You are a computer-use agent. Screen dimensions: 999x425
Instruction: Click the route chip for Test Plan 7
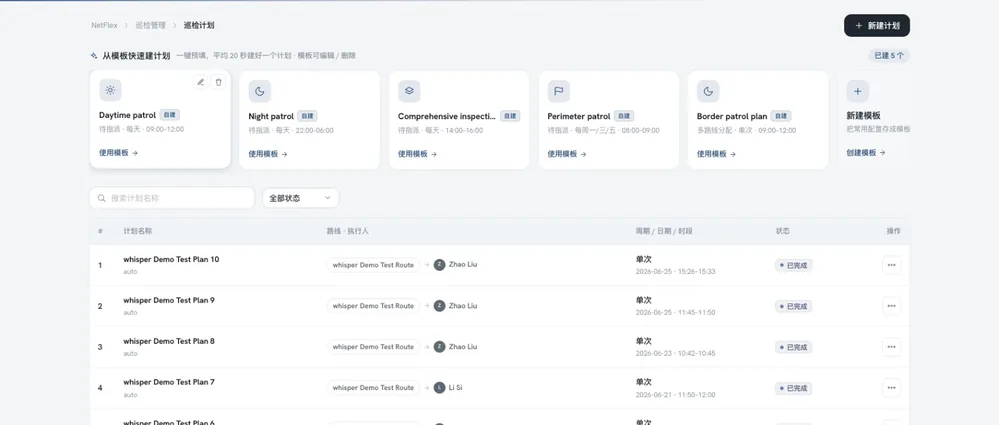point(373,387)
